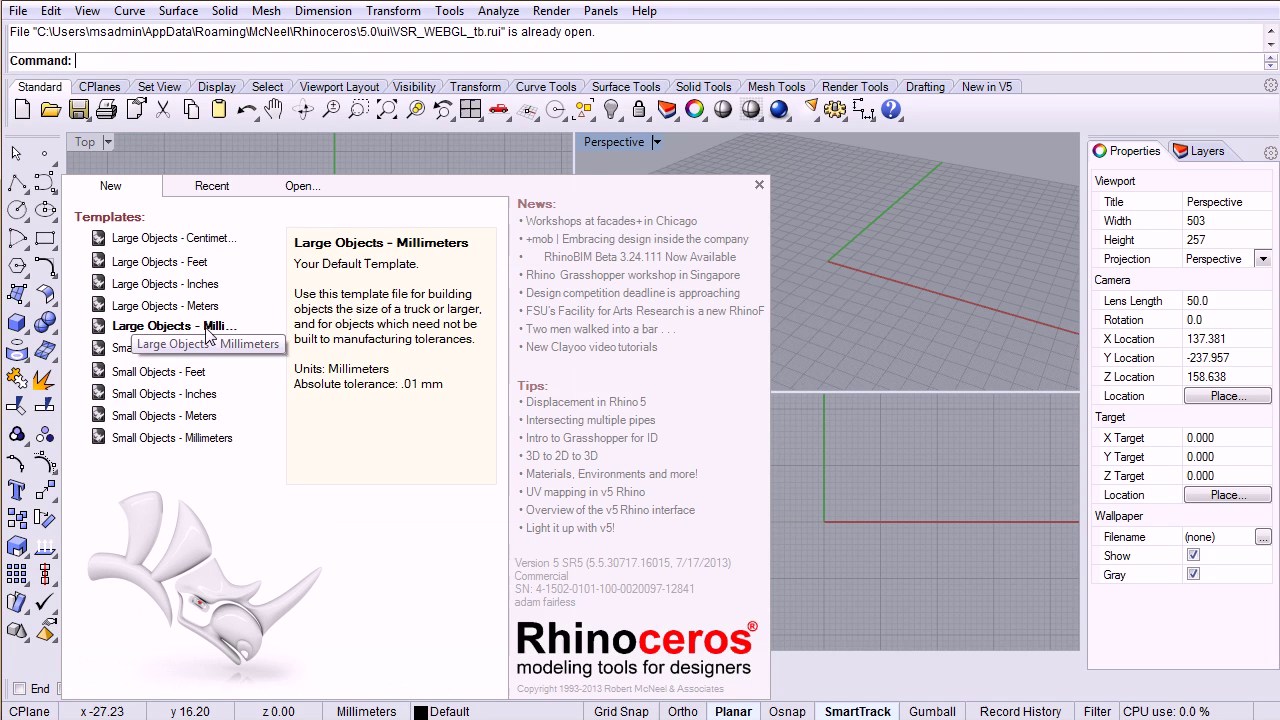Select the Text object tool
Viewport: 1280px width, 720px height.
(17, 490)
